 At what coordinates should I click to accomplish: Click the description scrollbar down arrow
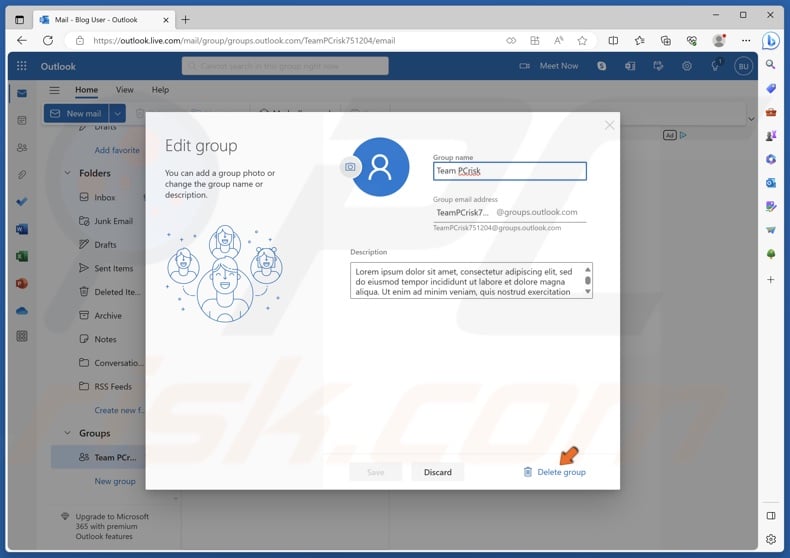click(x=587, y=292)
